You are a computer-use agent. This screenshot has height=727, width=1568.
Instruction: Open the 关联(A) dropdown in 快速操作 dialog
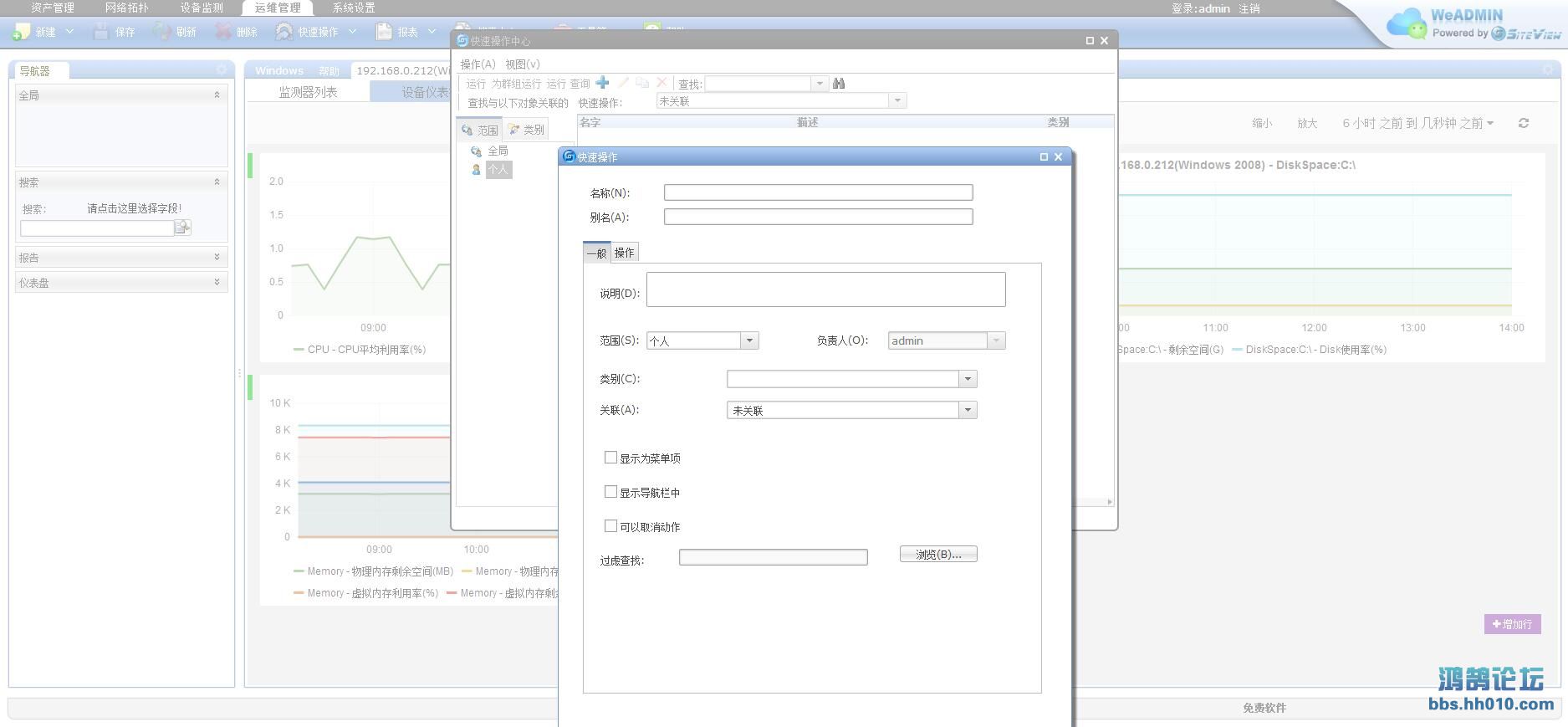(x=968, y=410)
